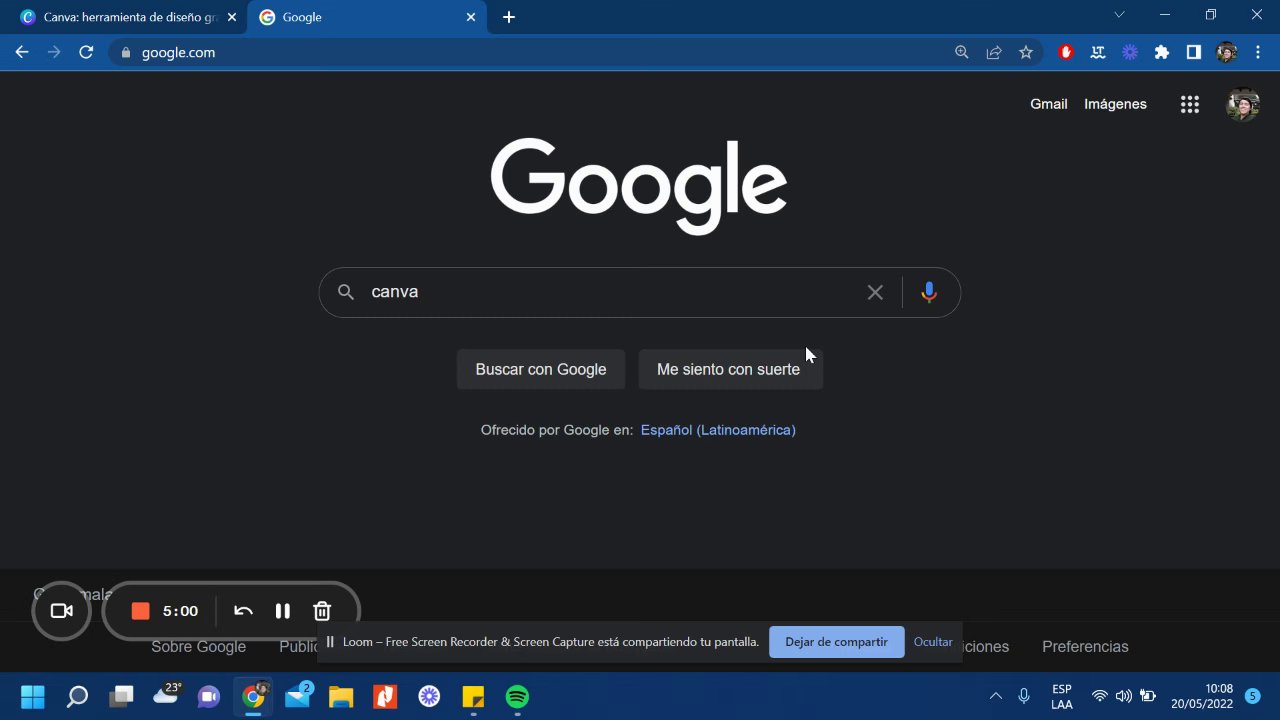
Task: Open the Extensions puzzle menu
Action: [x=1162, y=52]
